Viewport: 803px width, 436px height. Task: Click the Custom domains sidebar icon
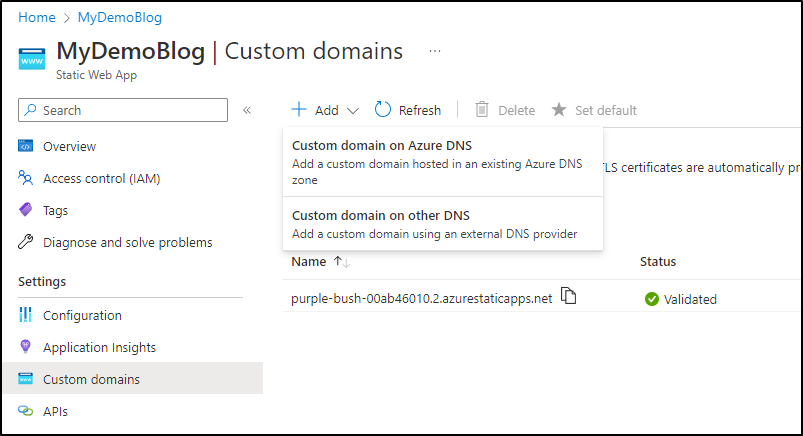pyautogui.click(x=26, y=379)
